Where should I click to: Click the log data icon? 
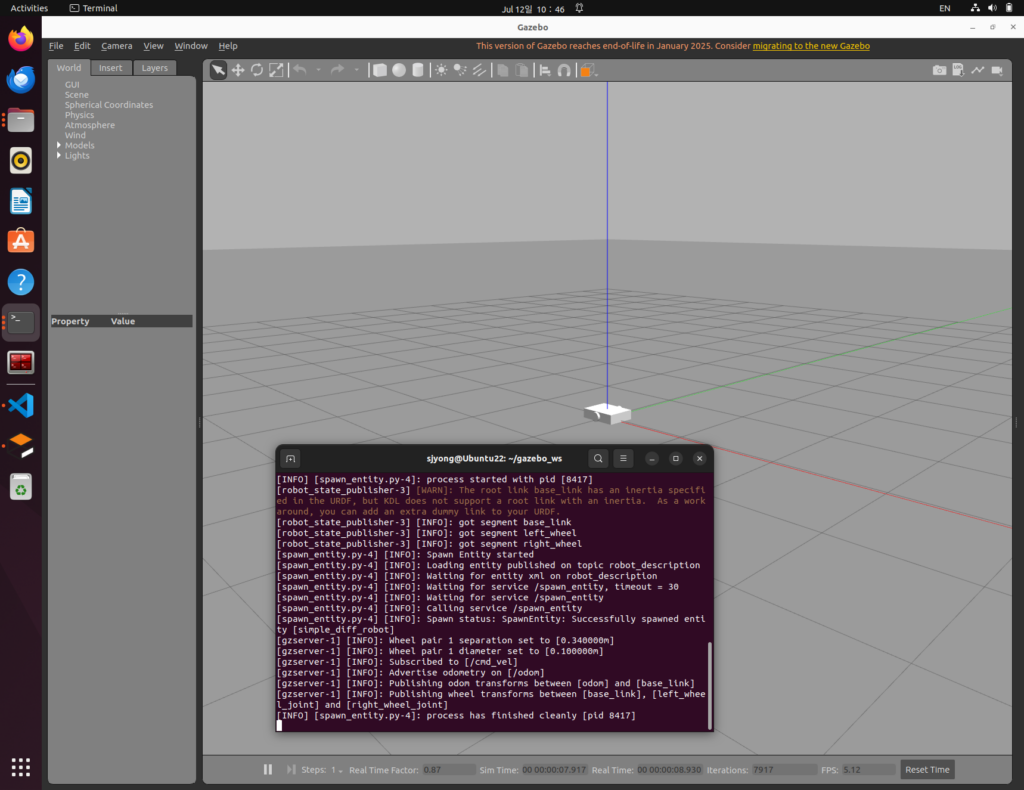pyautogui.click(x=958, y=70)
